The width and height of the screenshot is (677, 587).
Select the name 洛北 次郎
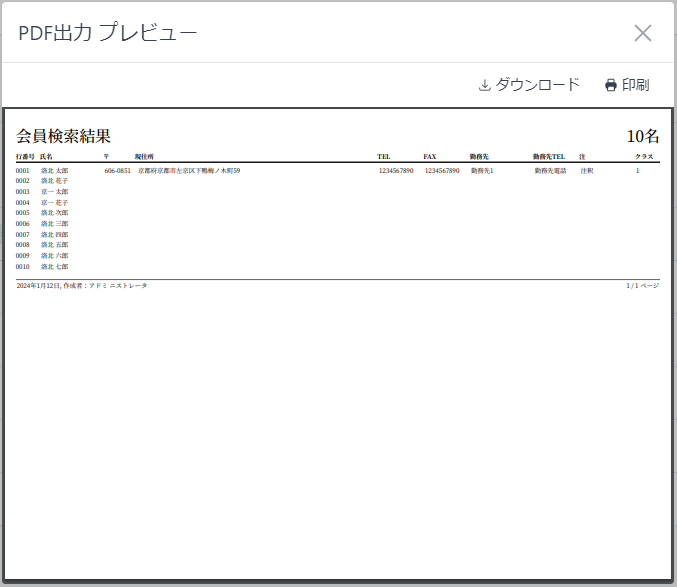click(54, 213)
